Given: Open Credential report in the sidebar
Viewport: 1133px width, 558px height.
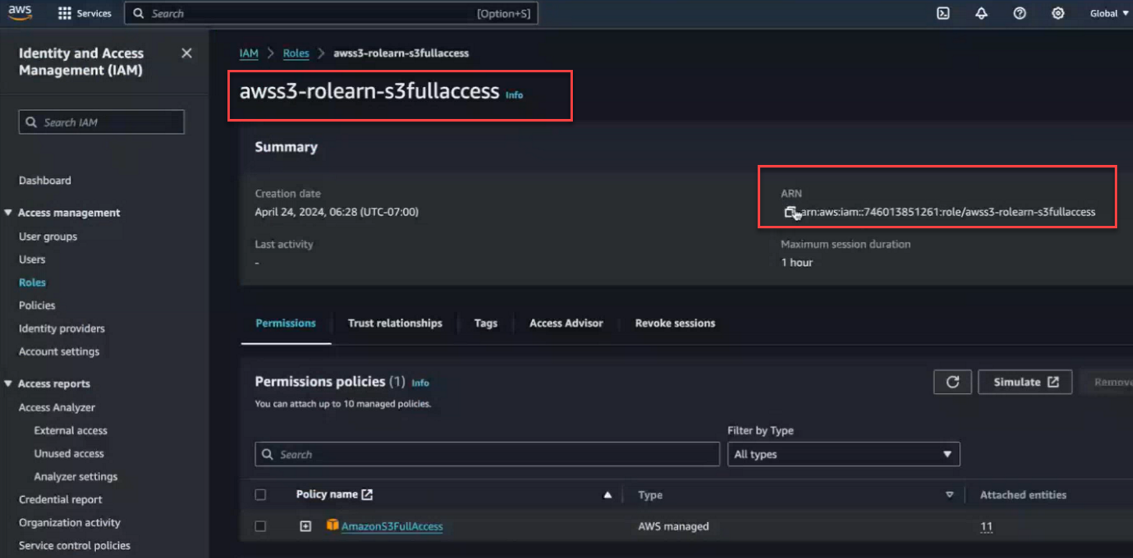Looking at the screenshot, I should 60,499.
